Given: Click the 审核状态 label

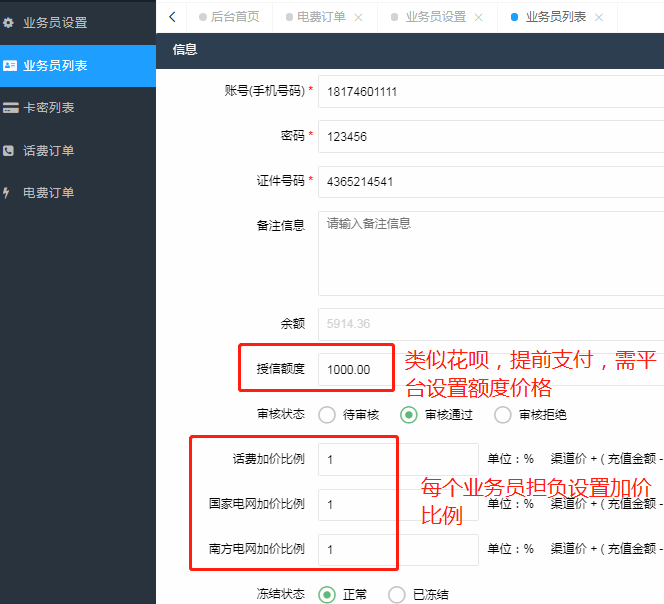Looking at the screenshot, I should pyautogui.click(x=281, y=414).
